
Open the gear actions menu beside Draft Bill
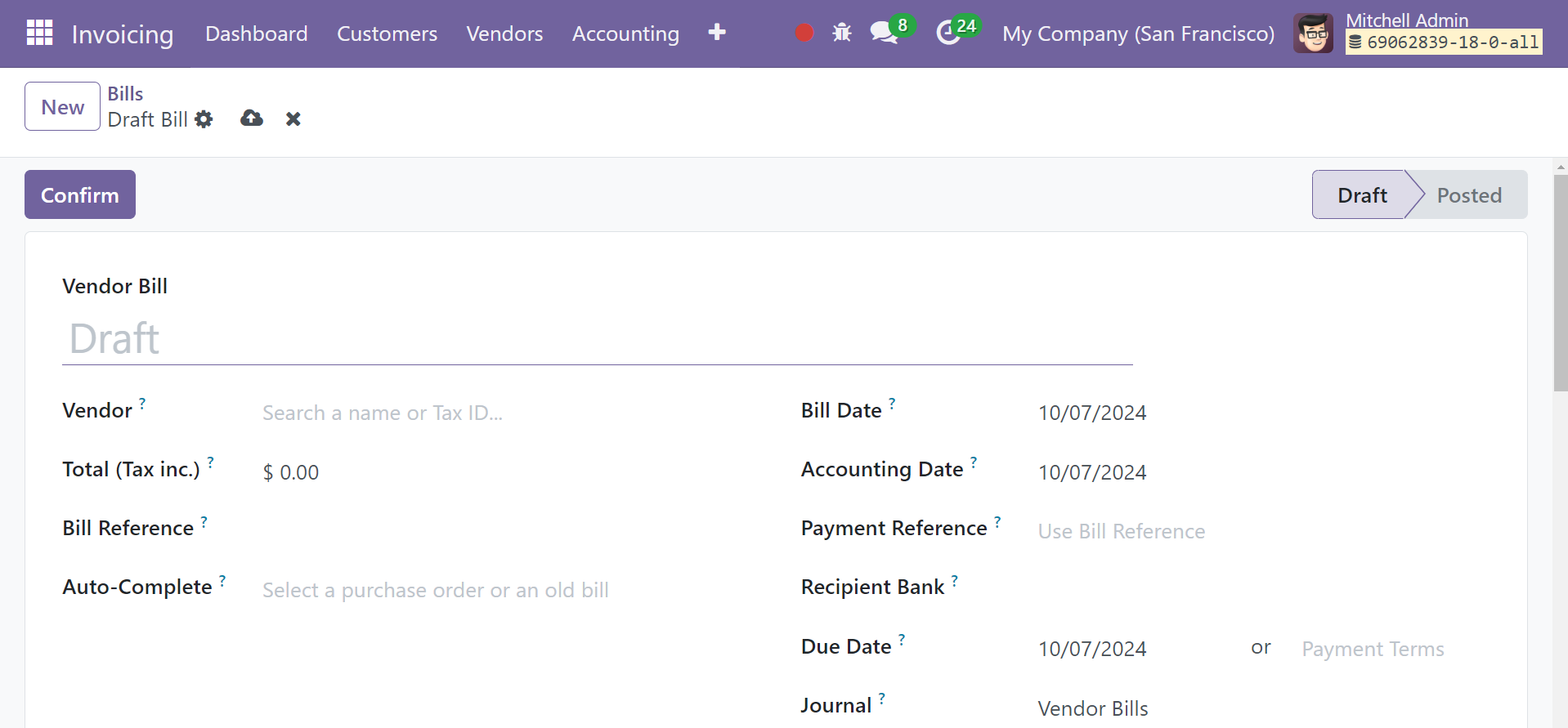click(204, 119)
